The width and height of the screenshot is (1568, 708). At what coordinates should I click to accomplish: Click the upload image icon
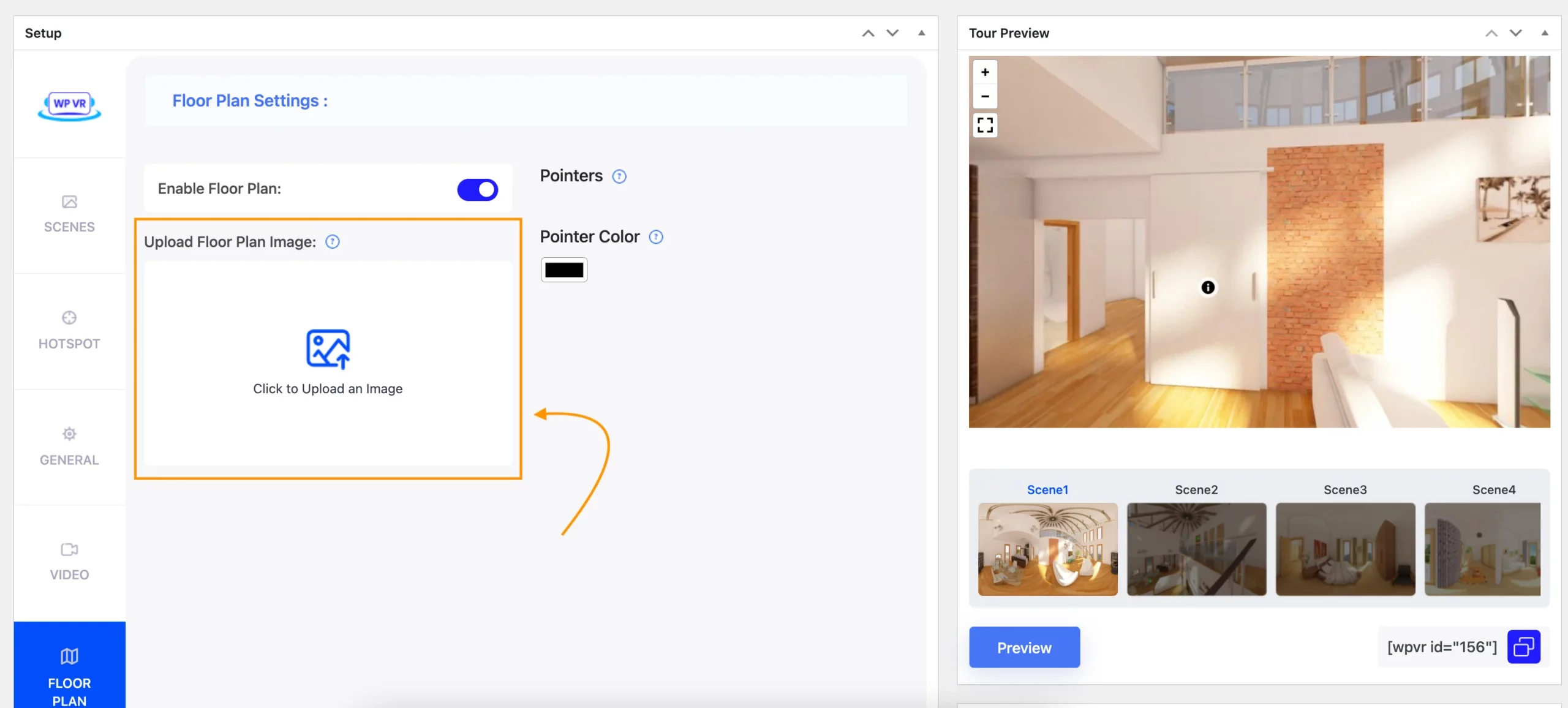coord(328,348)
